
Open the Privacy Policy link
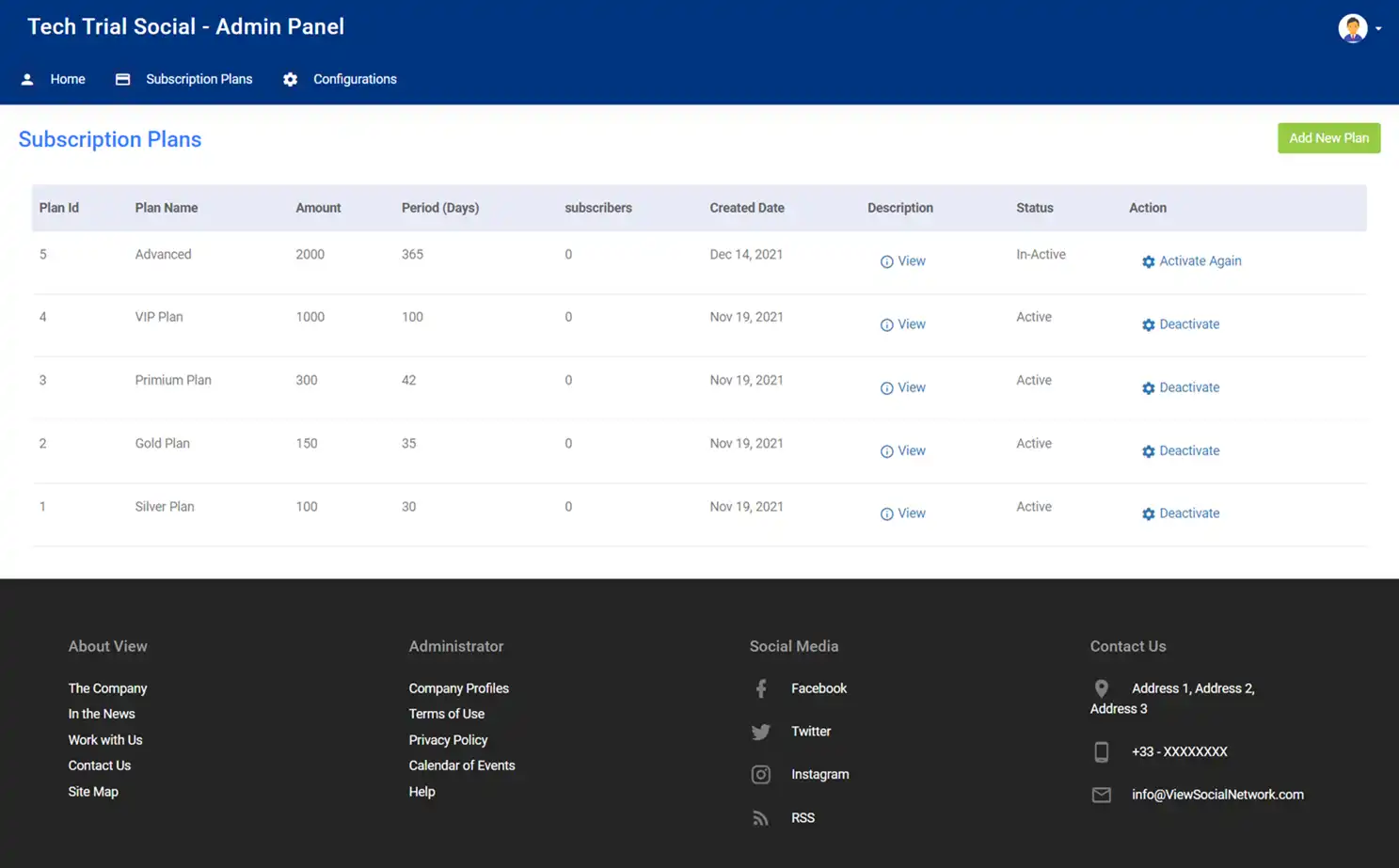pyautogui.click(x=448, y=740)
